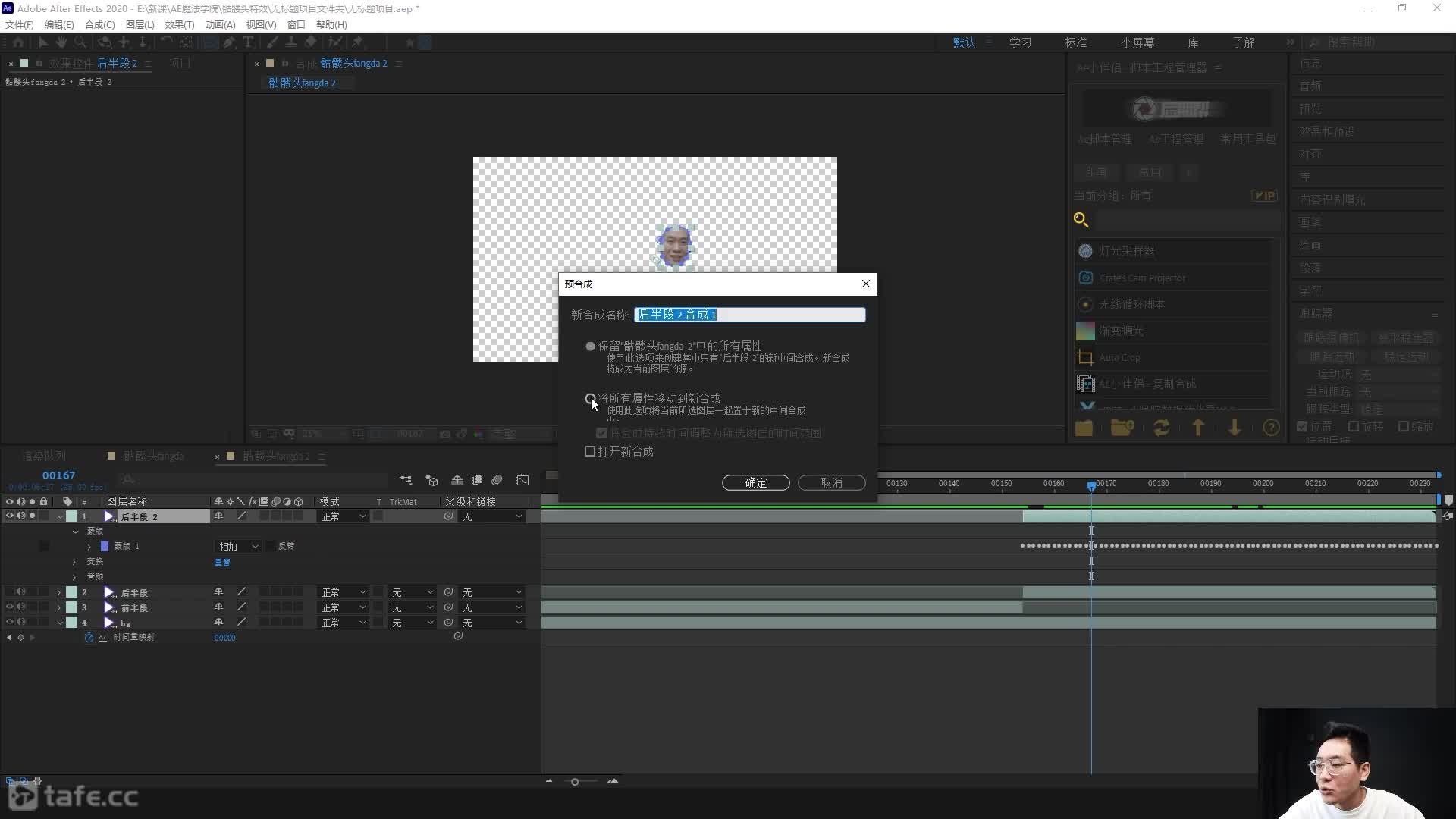Select the Eraser tool
1456x819 pixels.
coord(311,42)
